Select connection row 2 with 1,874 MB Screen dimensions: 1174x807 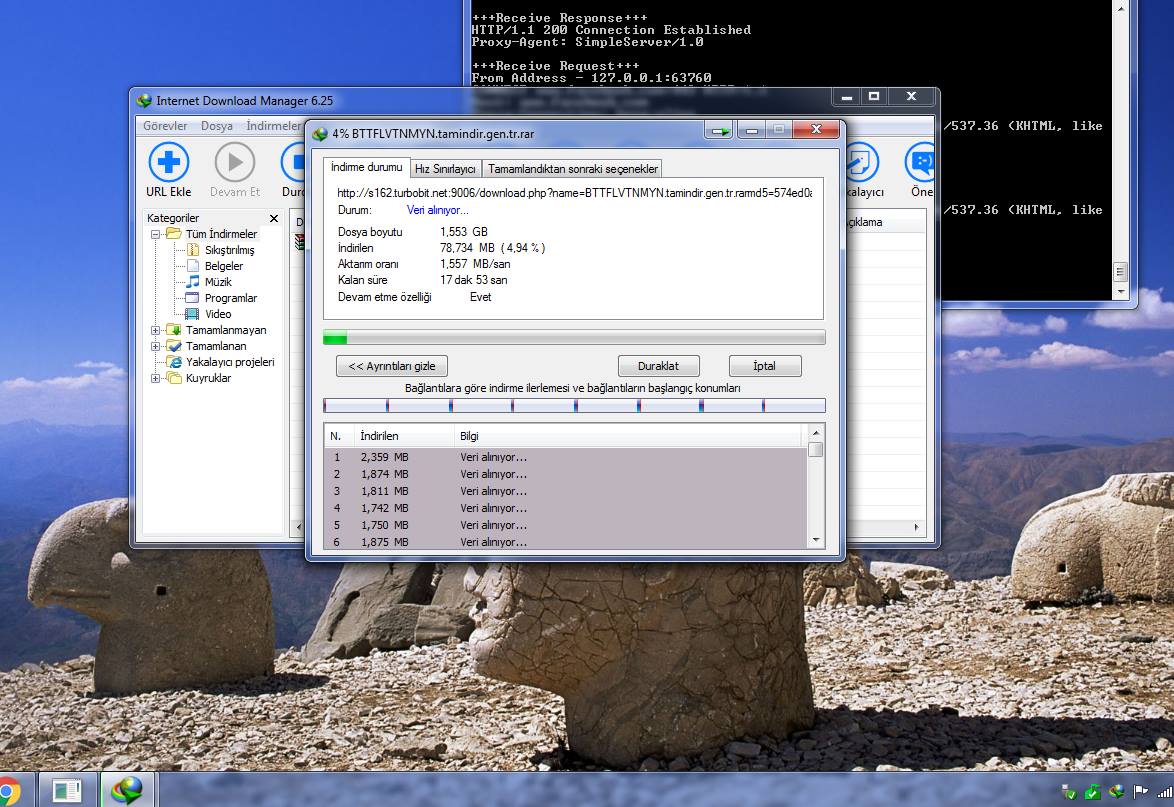(566, 474)
